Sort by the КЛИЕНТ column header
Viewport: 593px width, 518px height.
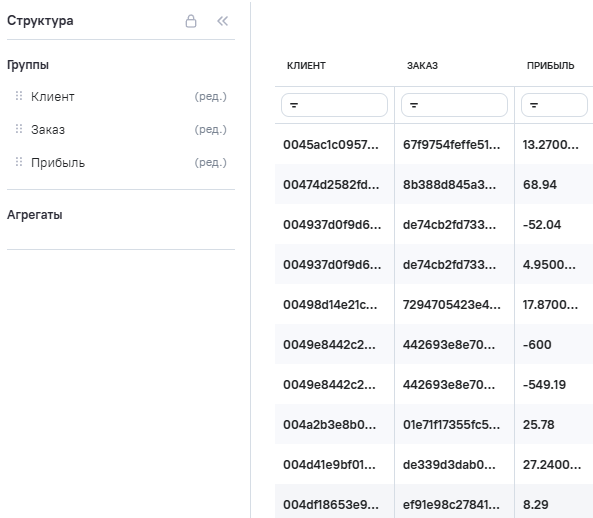306,66
